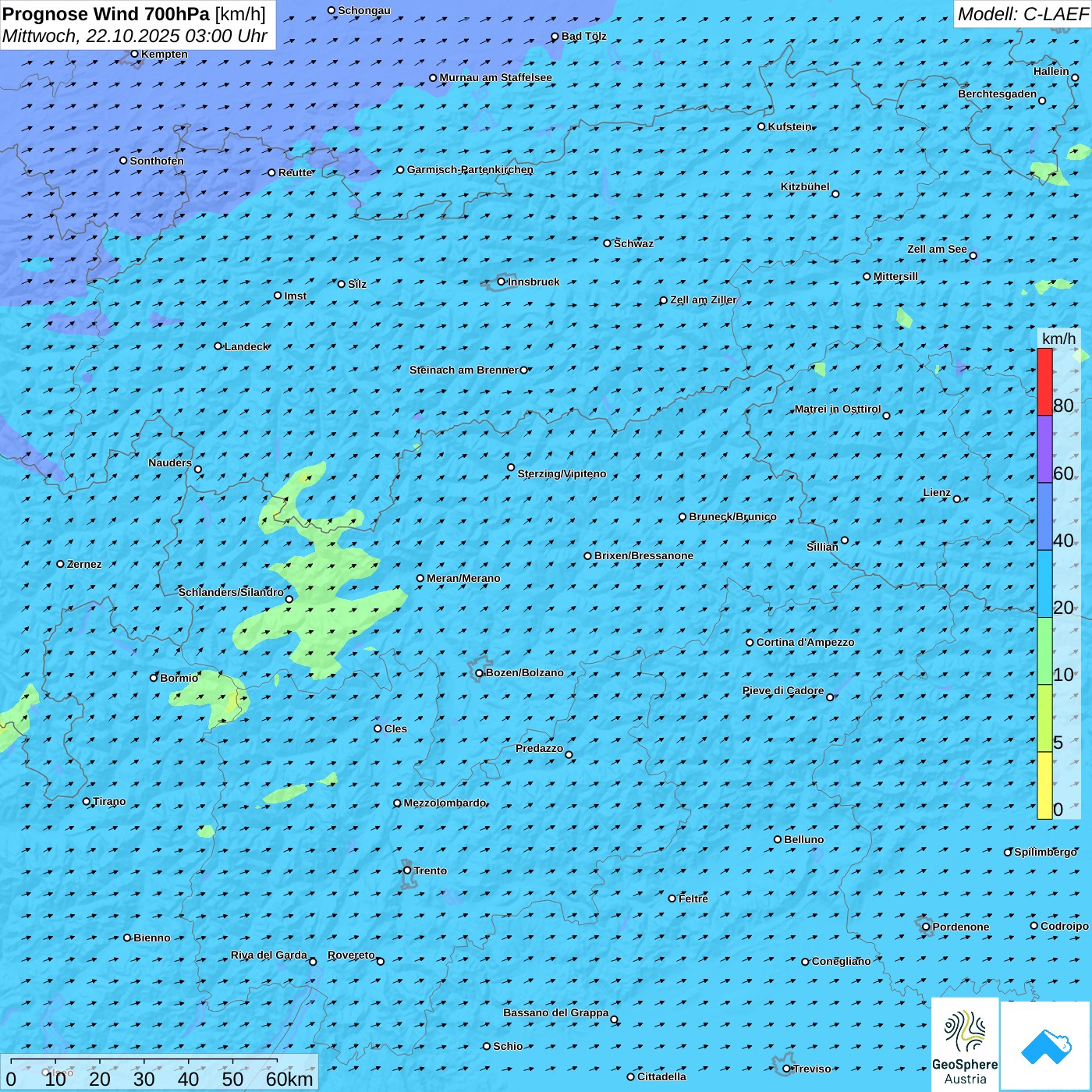Screen dimensions: 1092x1092
Task: Click the 'Rovereto' label
Action: tap(351, 955)
